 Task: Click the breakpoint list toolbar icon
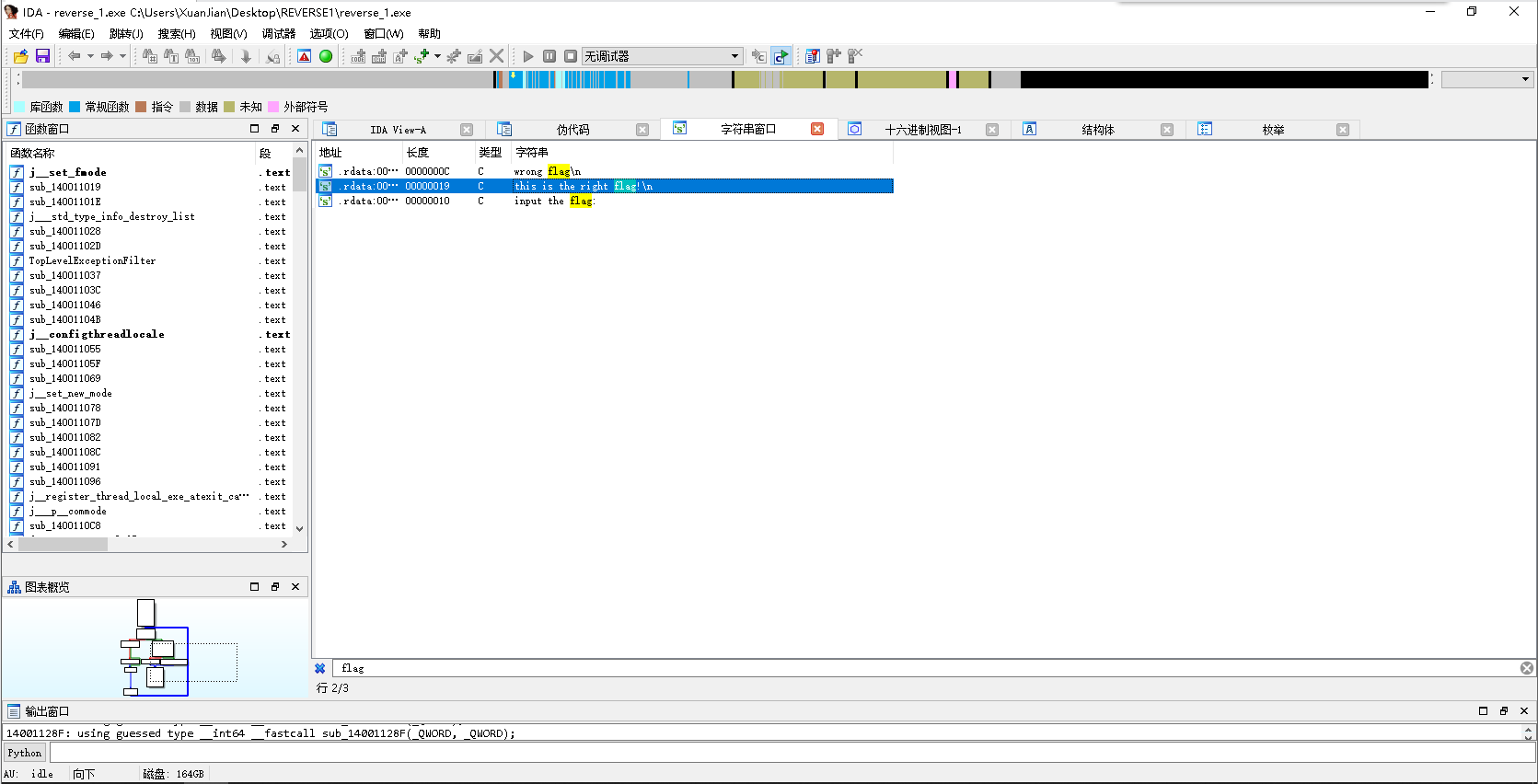[x=813, y=56]
